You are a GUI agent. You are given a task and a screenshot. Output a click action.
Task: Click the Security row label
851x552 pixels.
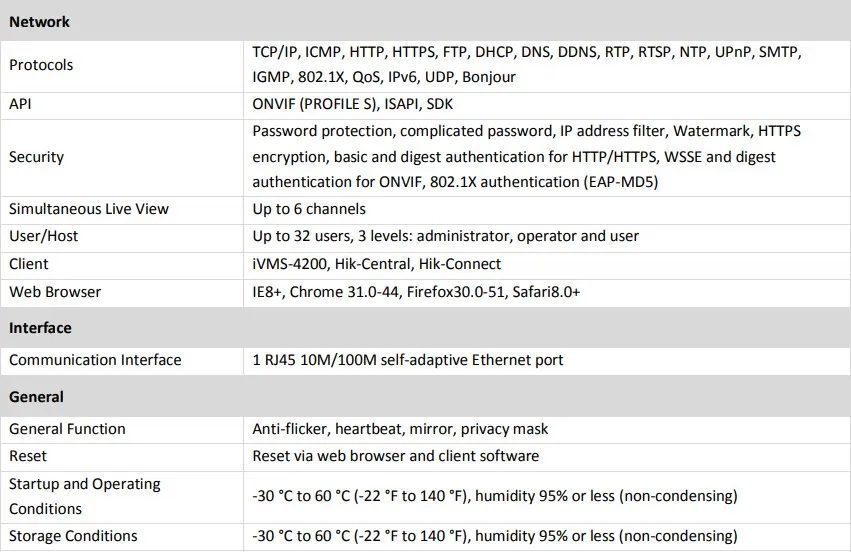[x=36, y=157]
